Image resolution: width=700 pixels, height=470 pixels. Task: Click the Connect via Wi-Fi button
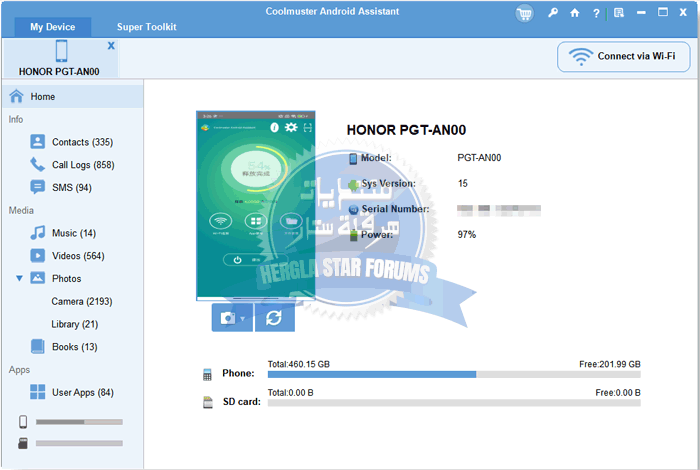pos(623,56)
